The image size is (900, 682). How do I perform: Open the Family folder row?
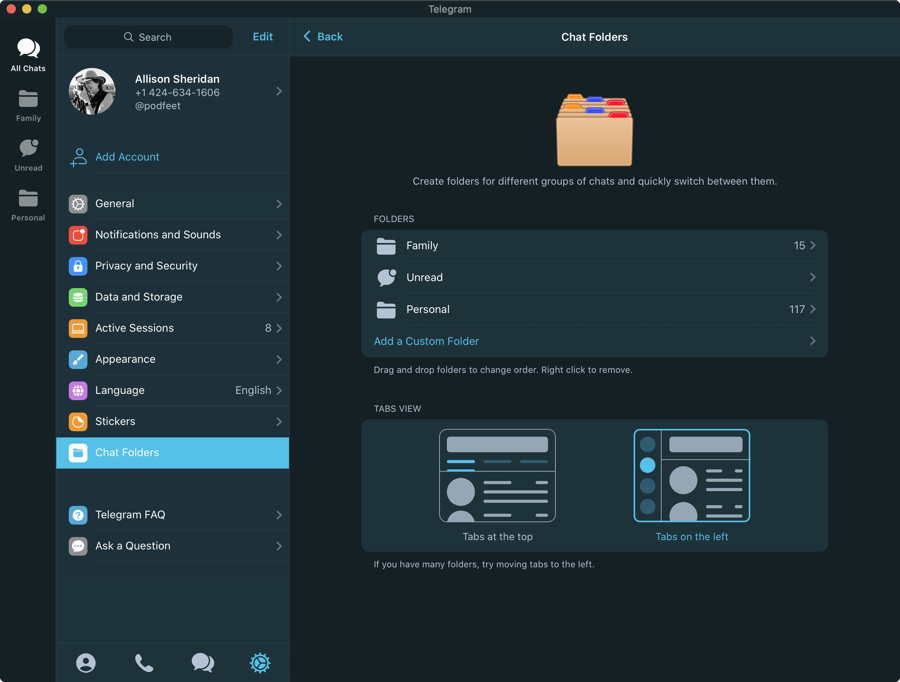(594, 246)
